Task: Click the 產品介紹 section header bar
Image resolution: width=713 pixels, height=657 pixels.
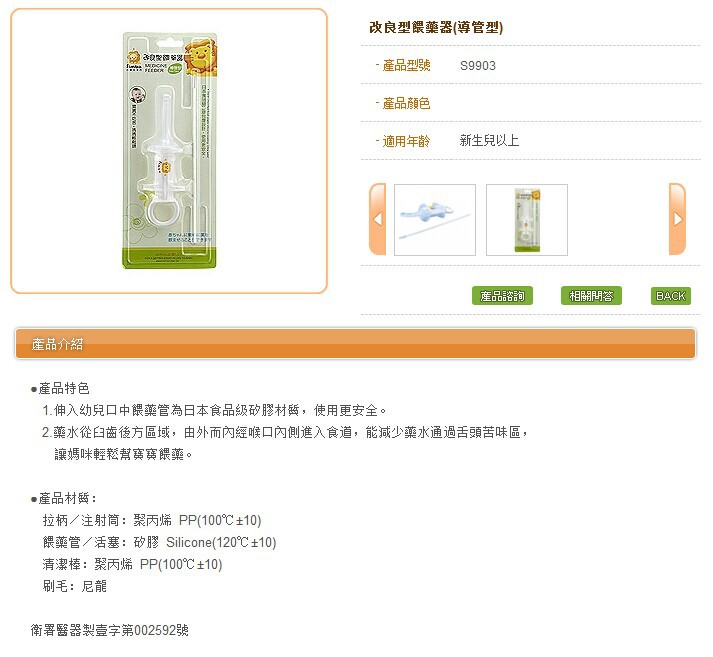Action: pyautogui.click(x=355, y=344)
